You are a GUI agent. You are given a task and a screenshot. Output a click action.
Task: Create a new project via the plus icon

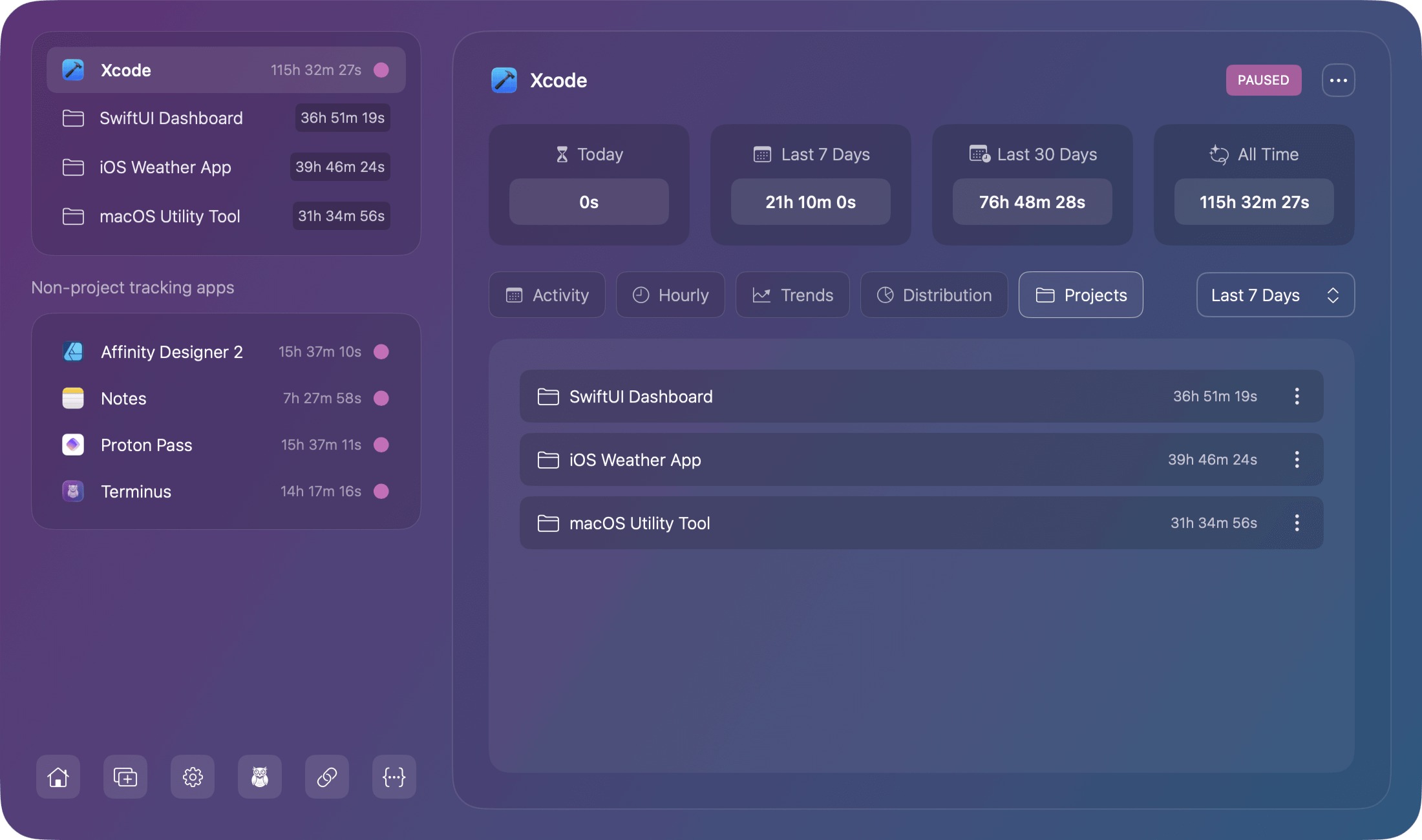coord(125,777)
